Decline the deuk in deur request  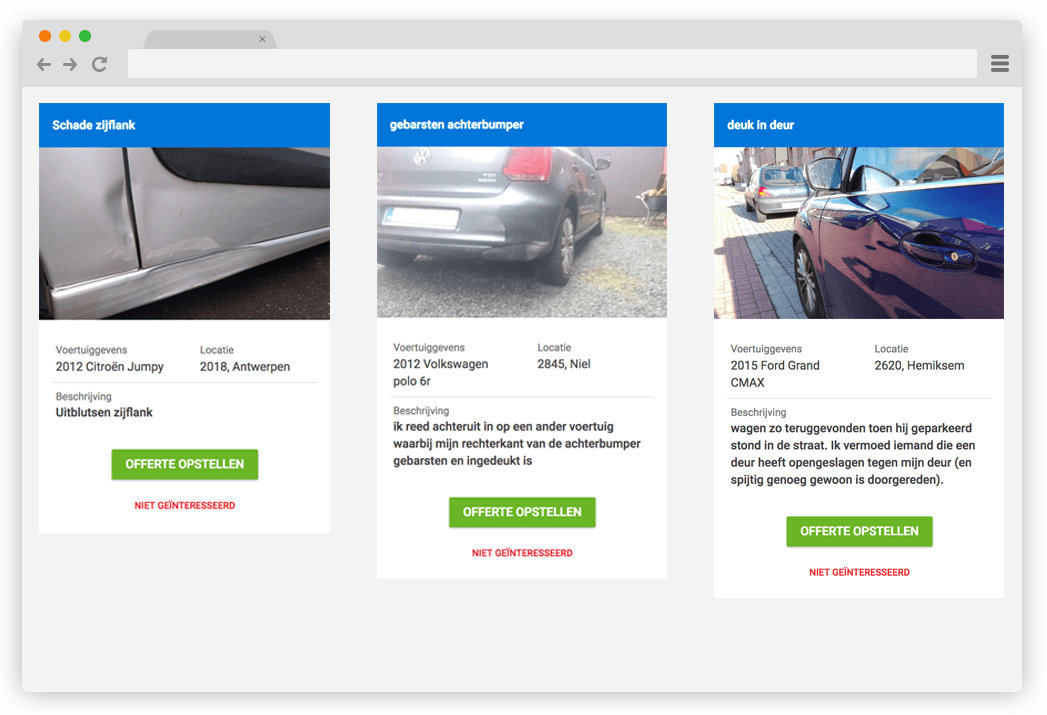click(859, 572)
